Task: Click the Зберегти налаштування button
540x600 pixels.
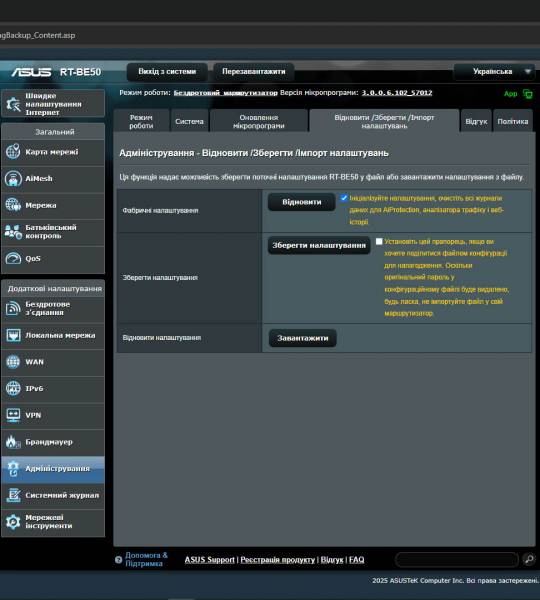Action: (319, 245)
